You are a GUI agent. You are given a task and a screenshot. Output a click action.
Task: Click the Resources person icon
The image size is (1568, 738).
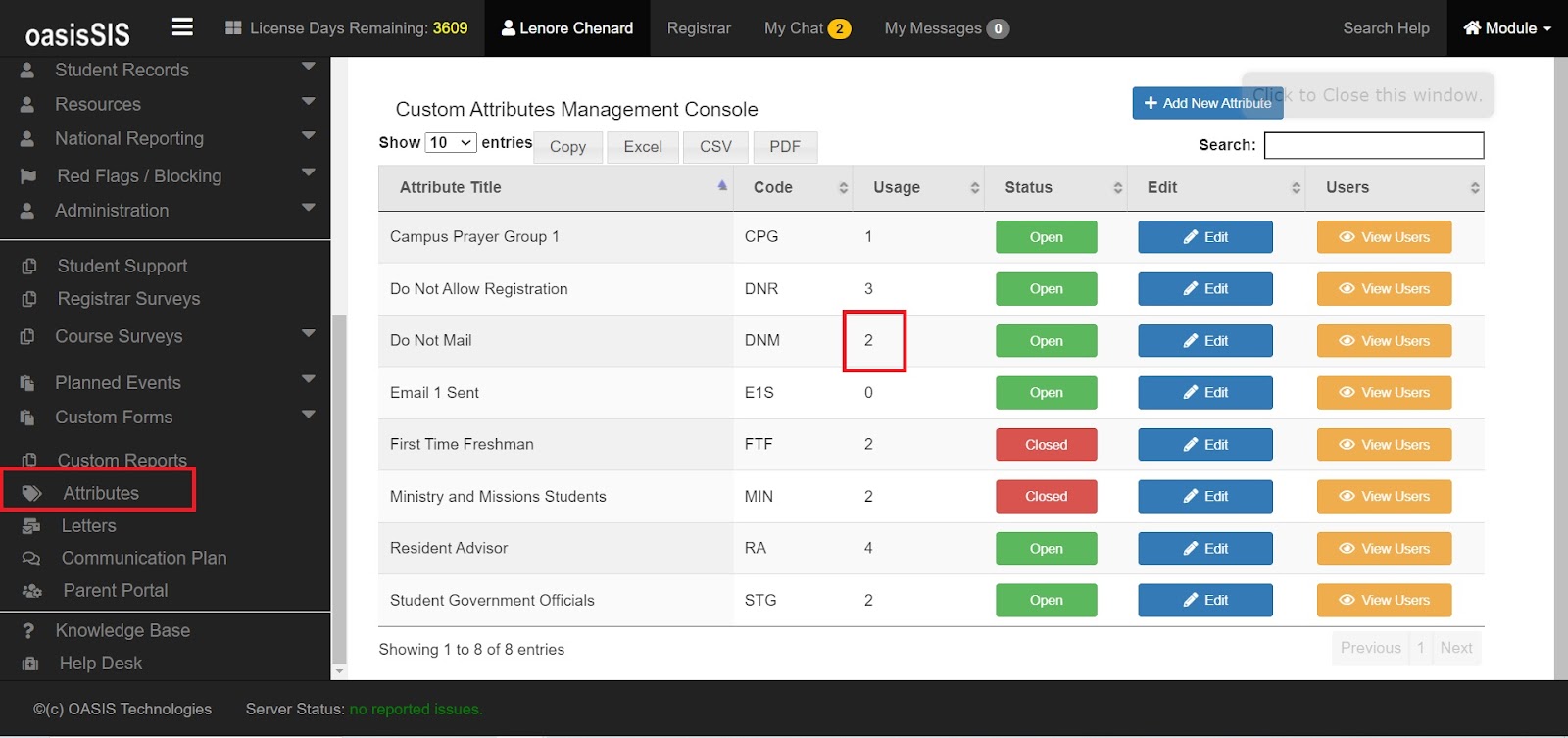pos(27,104)
